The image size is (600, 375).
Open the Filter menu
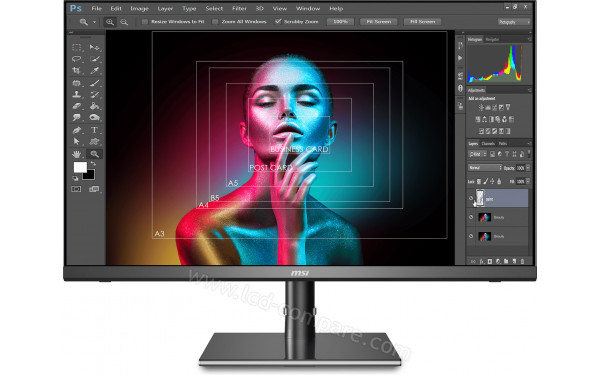coord(239,8)
